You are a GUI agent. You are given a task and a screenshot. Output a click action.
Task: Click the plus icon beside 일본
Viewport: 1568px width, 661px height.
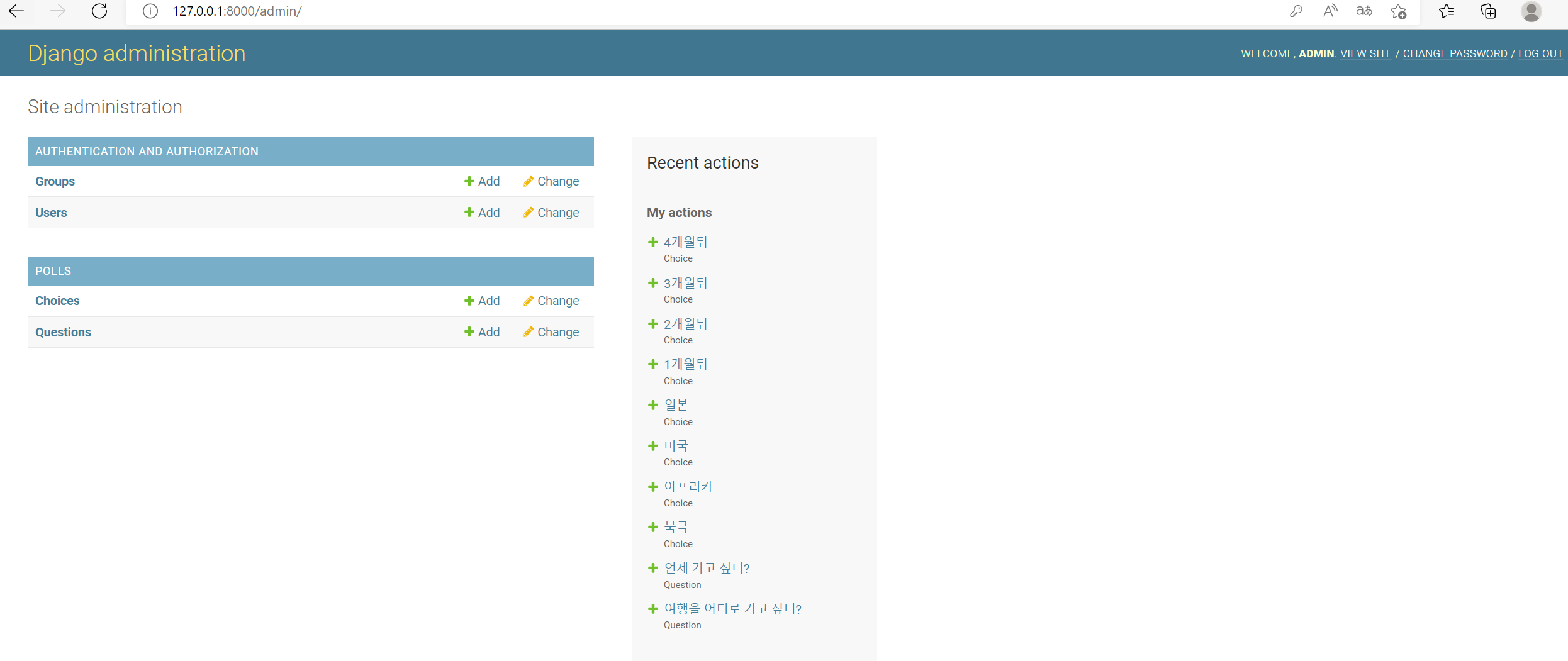point(653,405)
